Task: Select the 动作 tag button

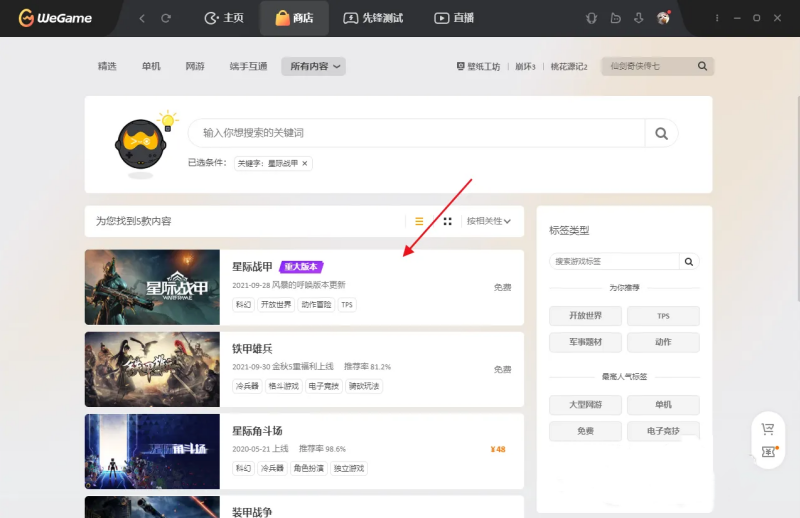Action: click(663, 342)
